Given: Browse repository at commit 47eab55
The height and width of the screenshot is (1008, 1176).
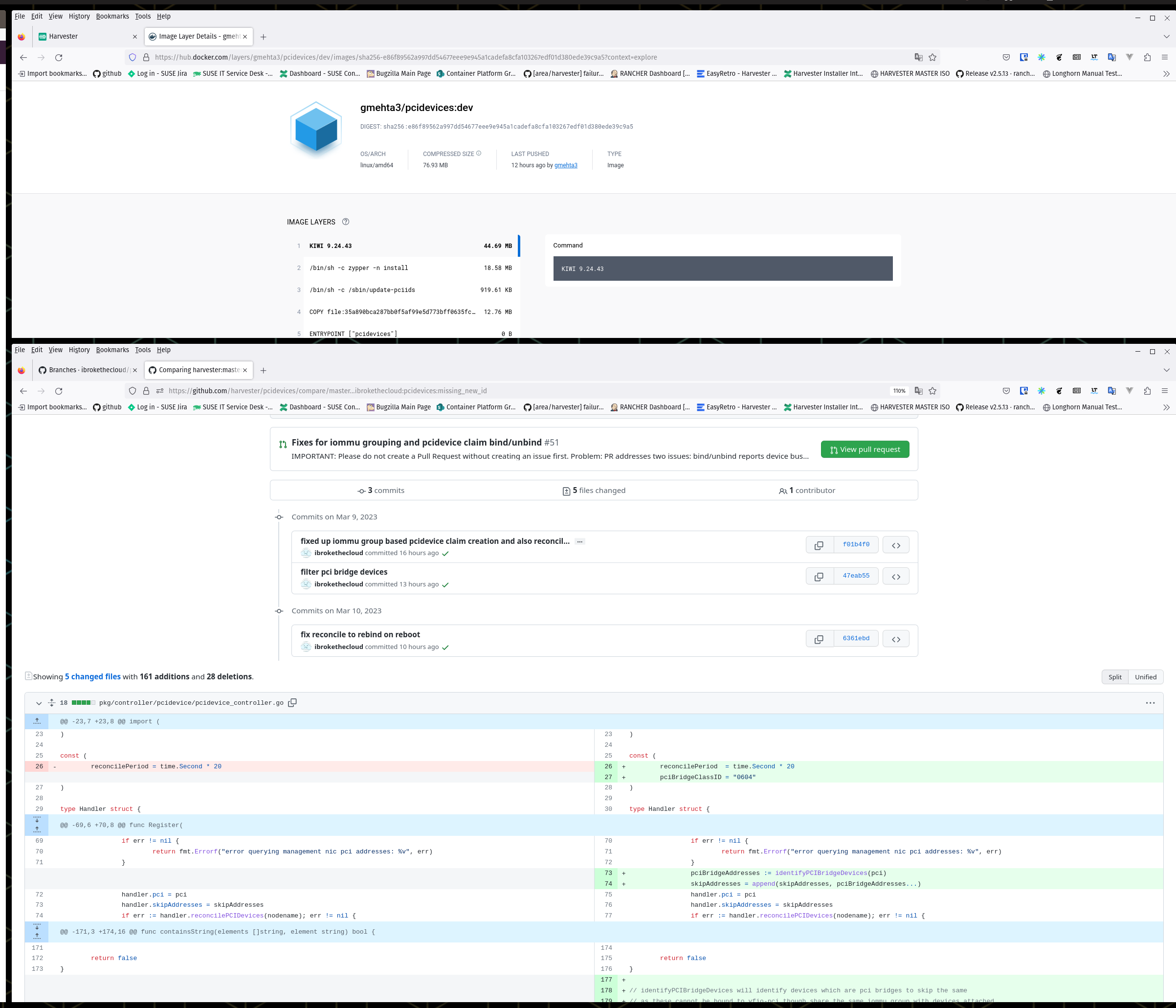Looking at the screenshot, I should [896, 576].
